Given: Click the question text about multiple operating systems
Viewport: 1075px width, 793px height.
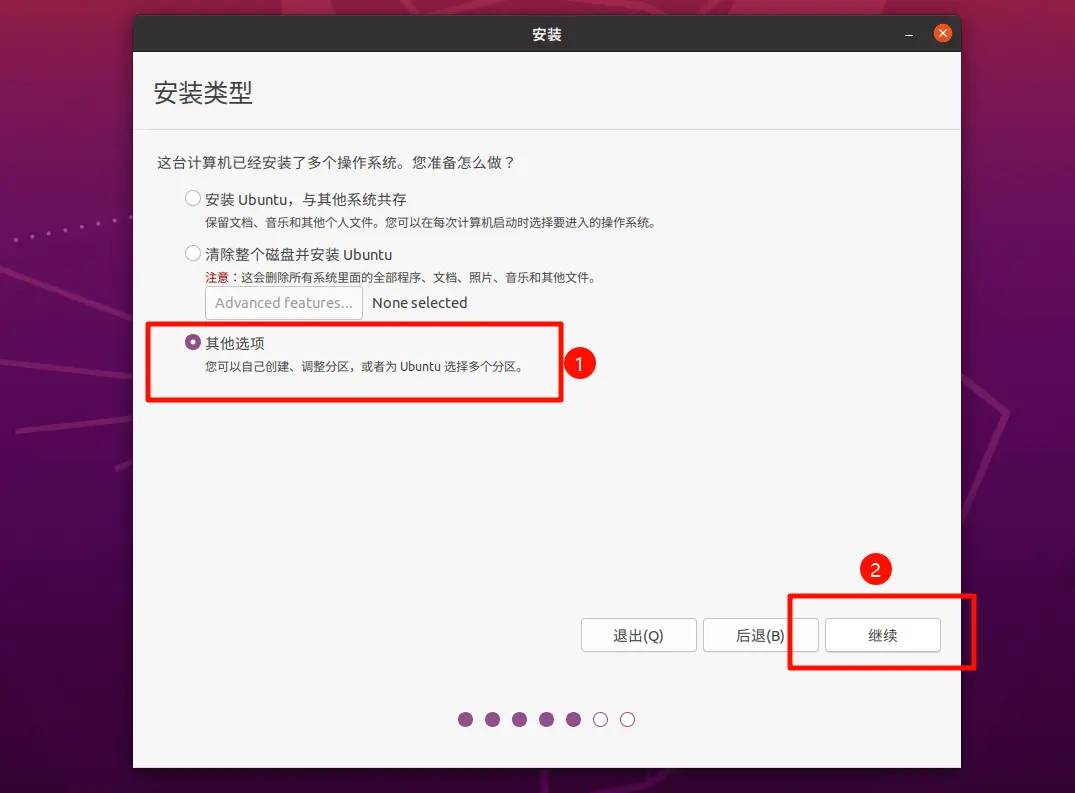Looking at the screenshot, I should pyautogui.click(x=335, y=163).
